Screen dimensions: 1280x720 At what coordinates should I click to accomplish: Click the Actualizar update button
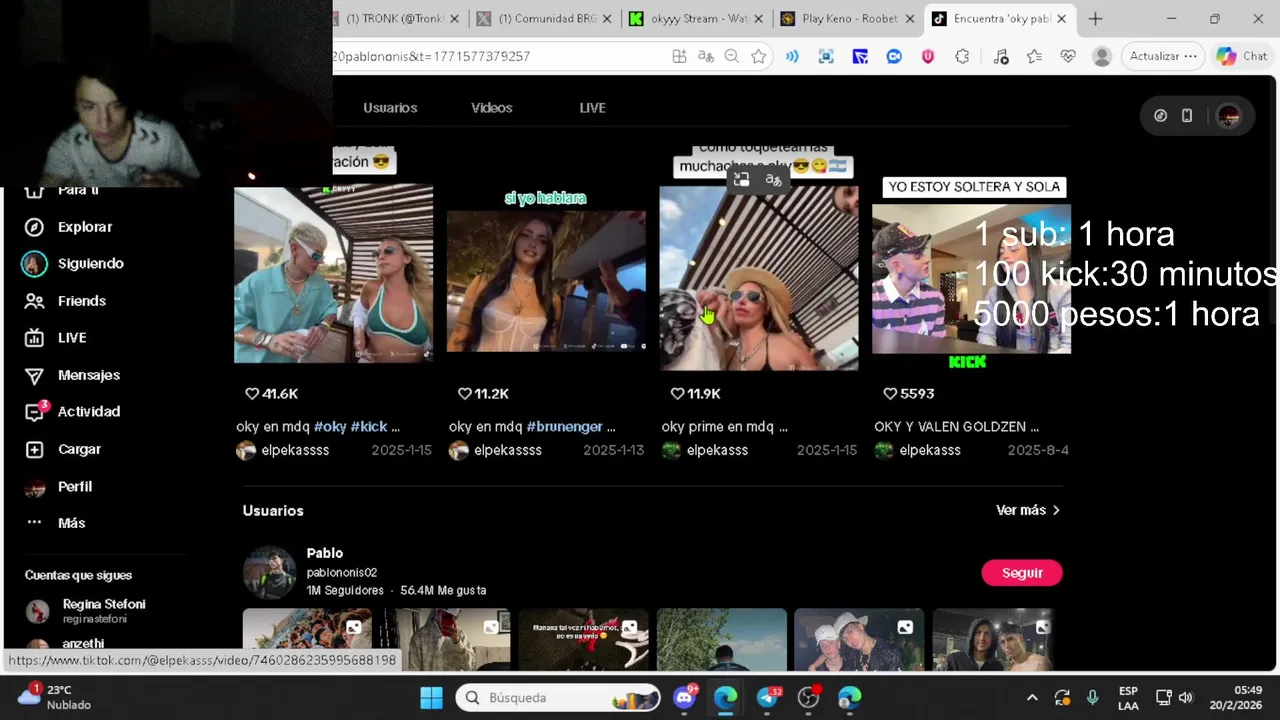[x=1163, y=56]
